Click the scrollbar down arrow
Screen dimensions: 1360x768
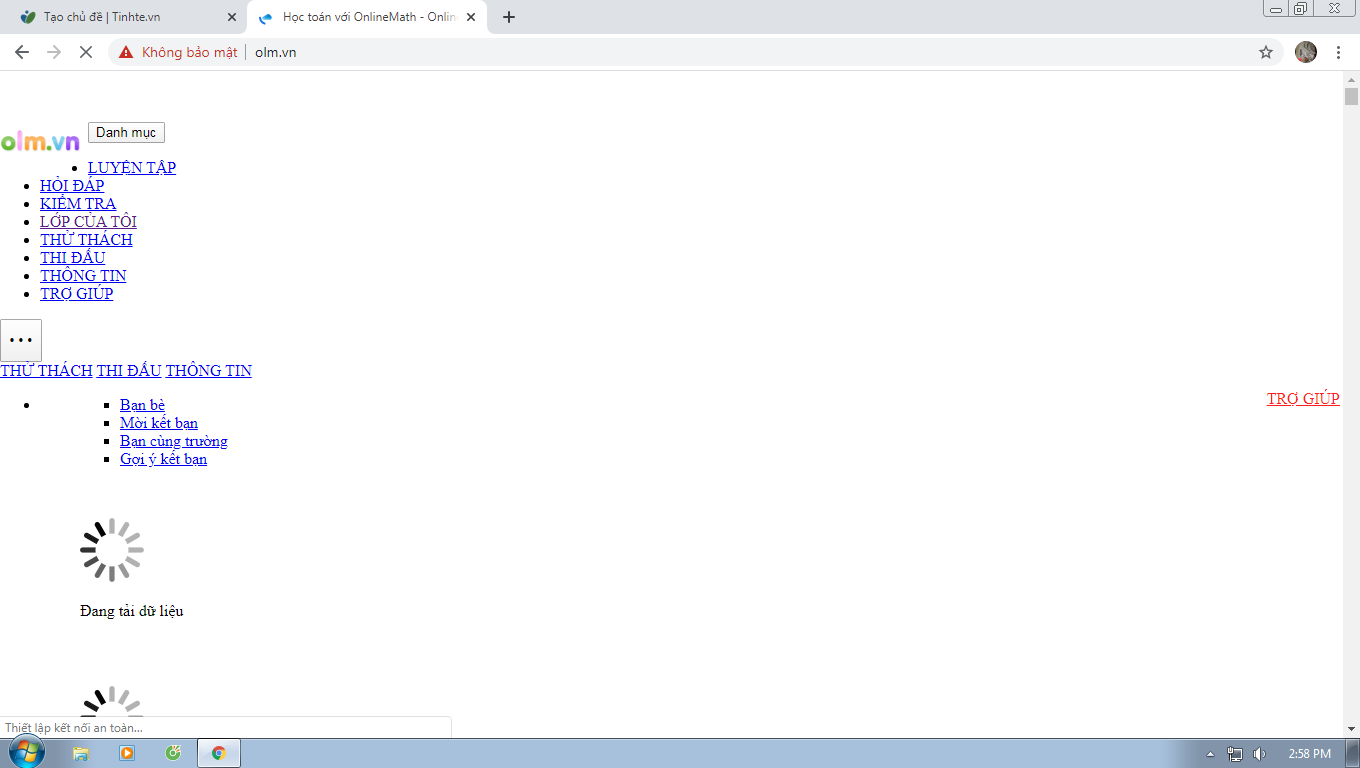[1351, 729]
